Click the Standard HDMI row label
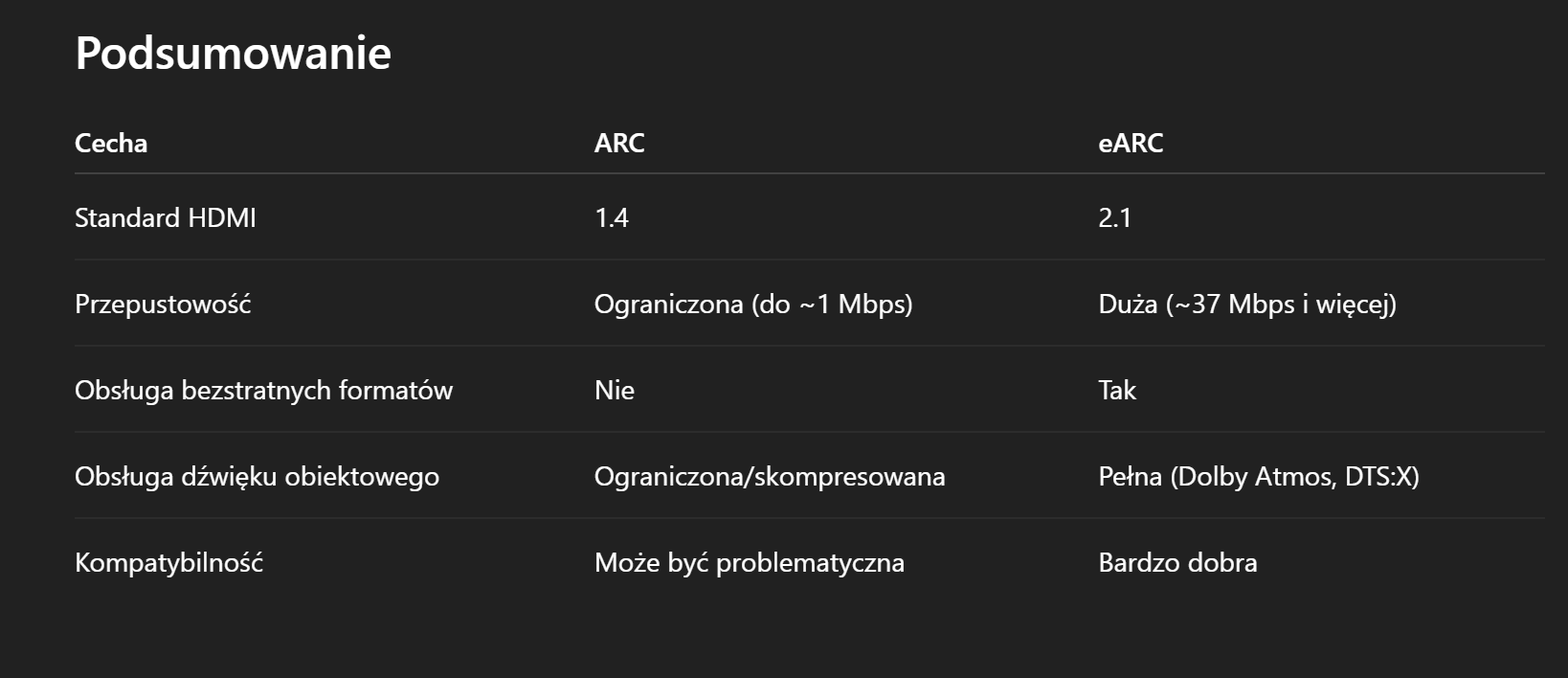 coord(166,217)
